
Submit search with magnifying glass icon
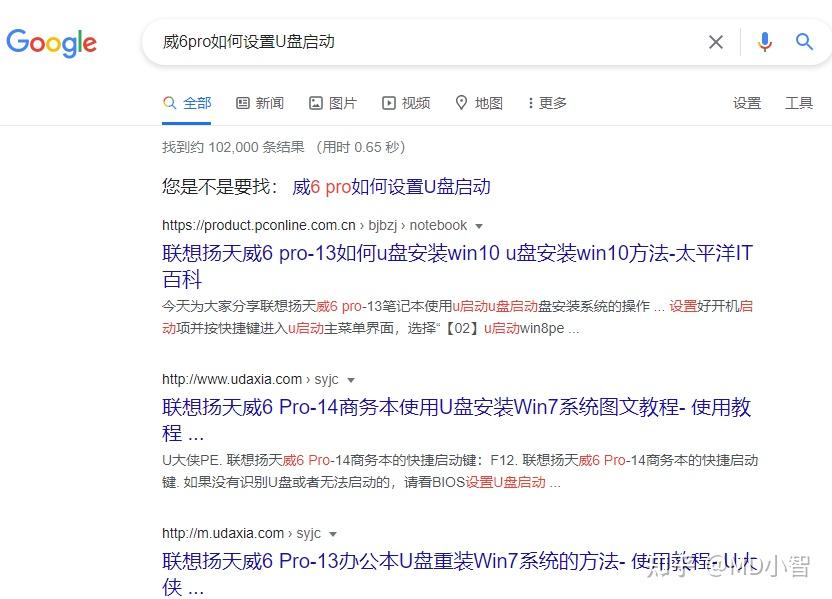[804, 41]
